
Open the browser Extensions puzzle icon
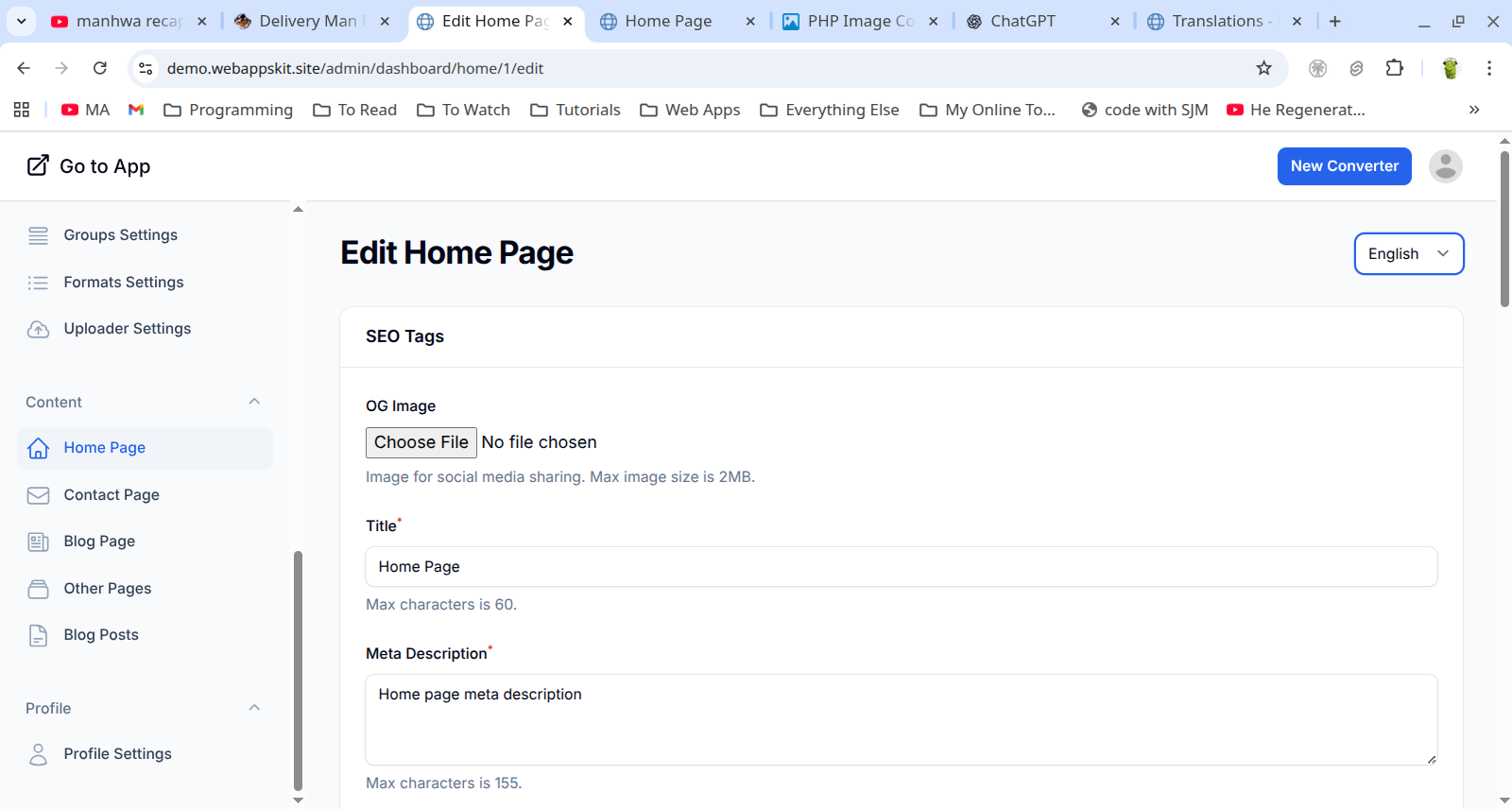[x=1394, y=68]
